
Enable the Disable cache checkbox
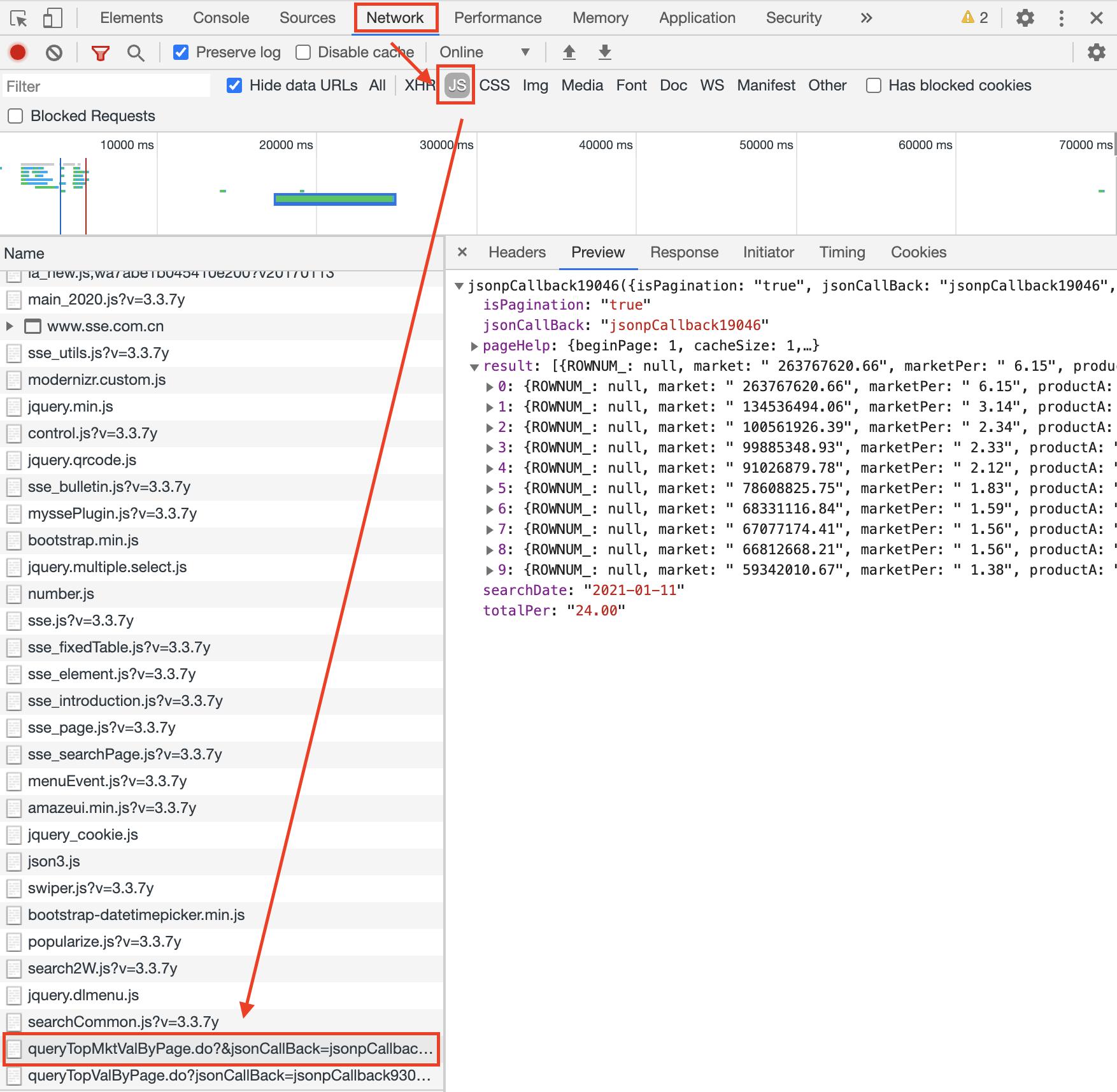coord(303,52)
